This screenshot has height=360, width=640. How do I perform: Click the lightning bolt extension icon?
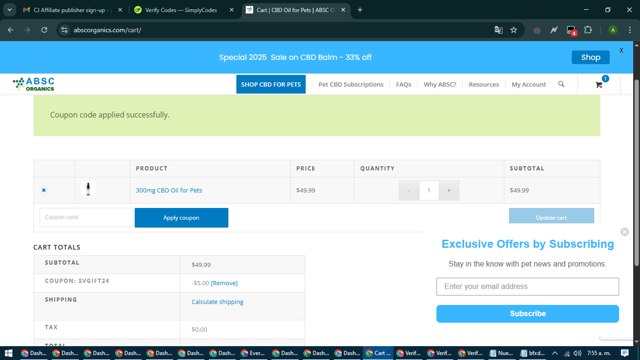point(554,30)
